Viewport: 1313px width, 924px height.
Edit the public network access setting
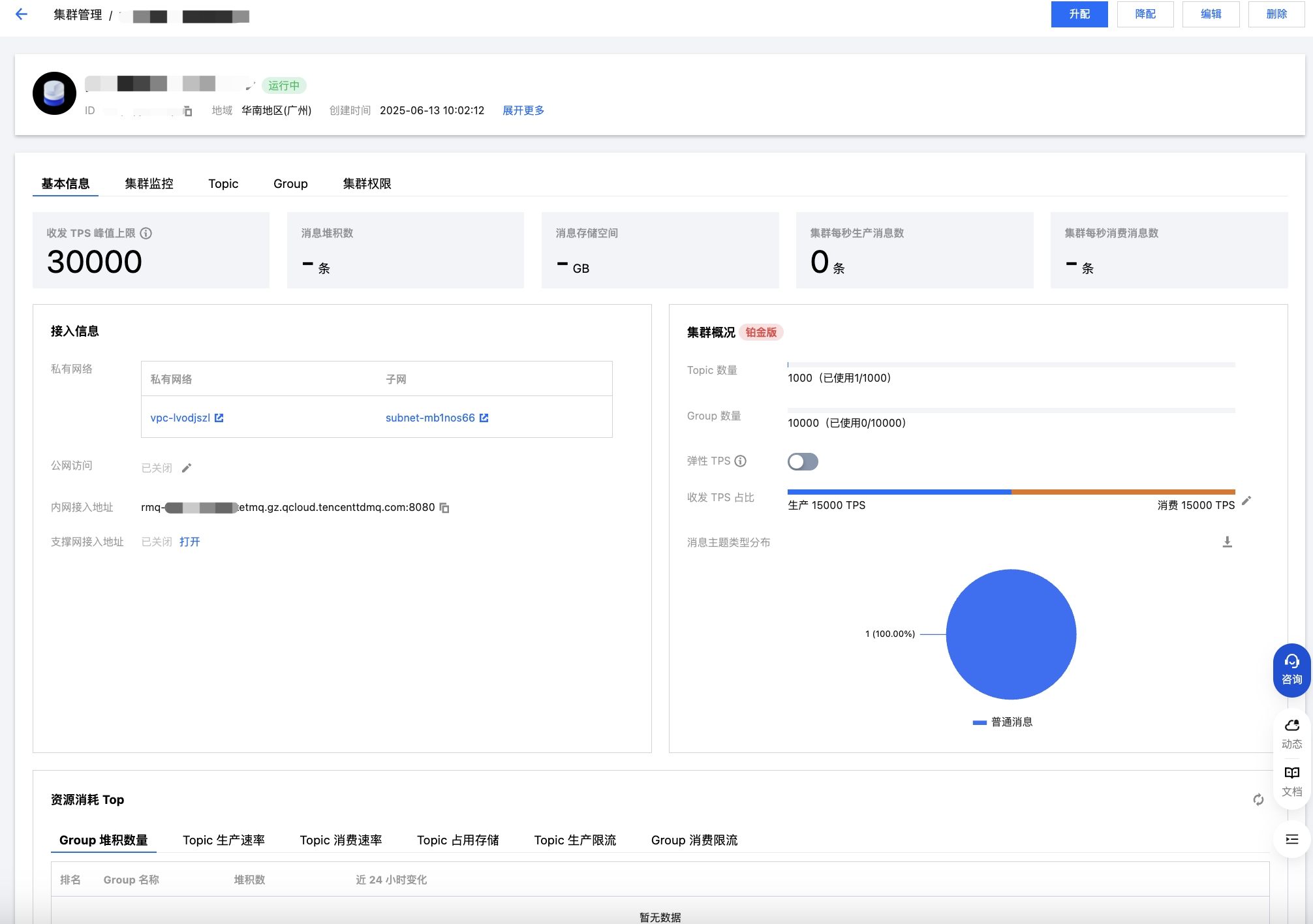click(187, 468)
